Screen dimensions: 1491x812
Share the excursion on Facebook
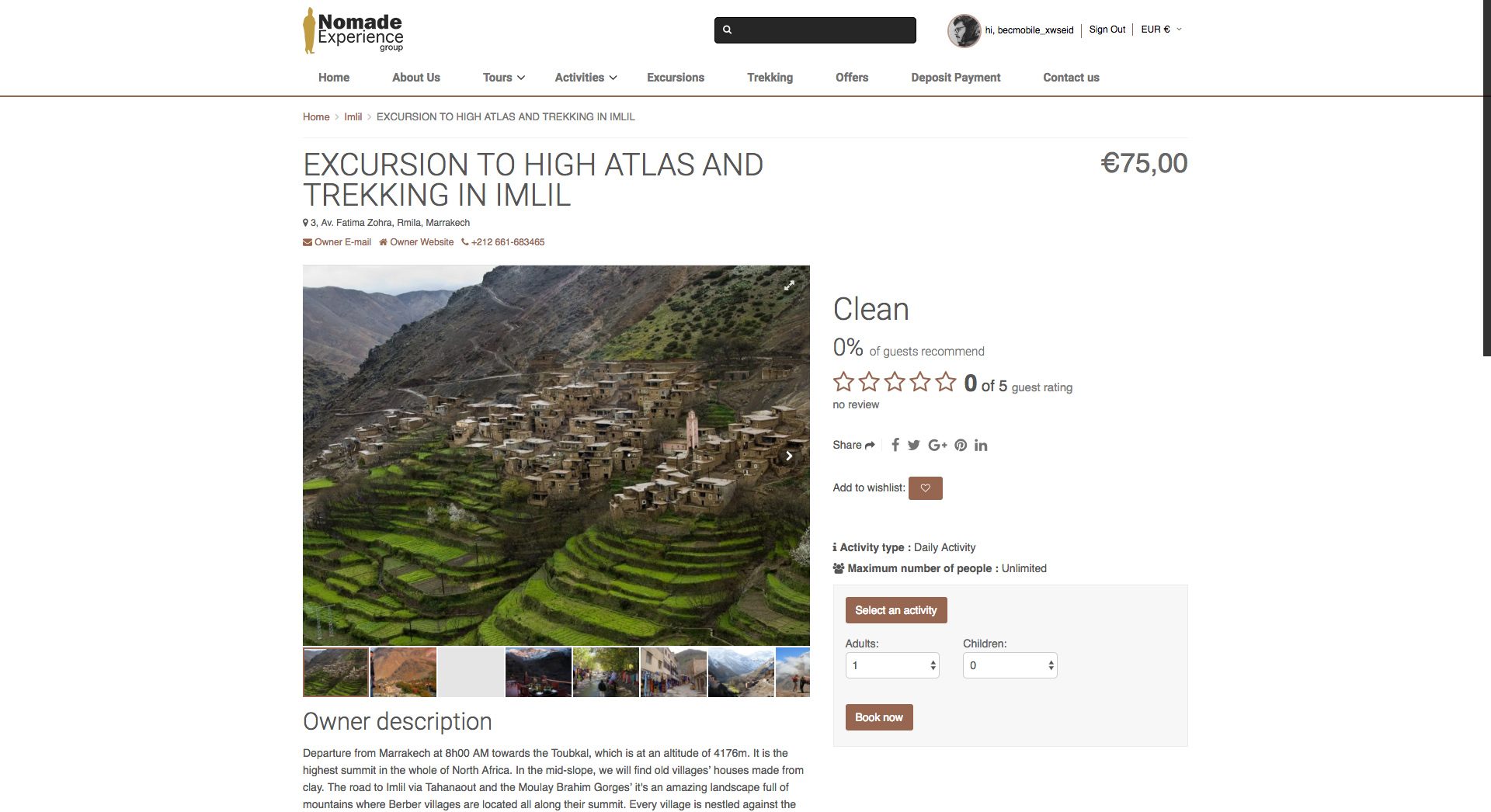895,445
